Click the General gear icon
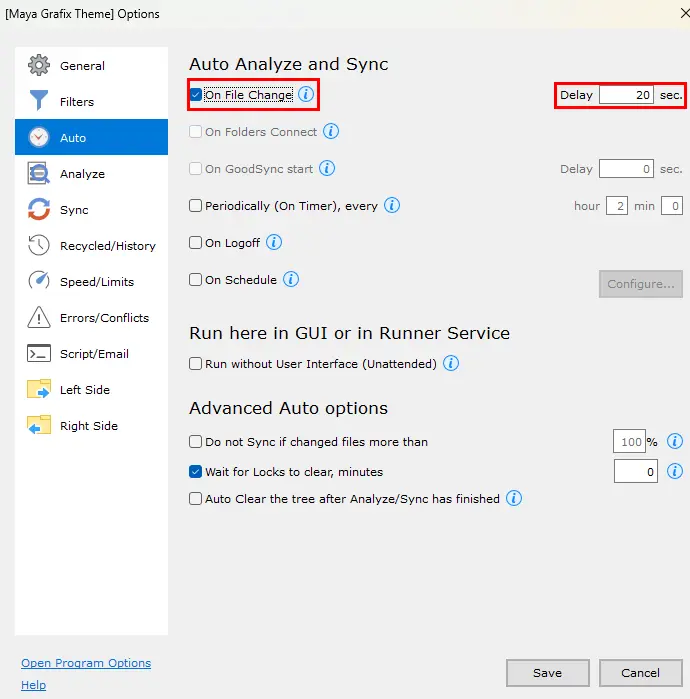The height and width of the screenshot is (699, 690). tap(39, 65)
